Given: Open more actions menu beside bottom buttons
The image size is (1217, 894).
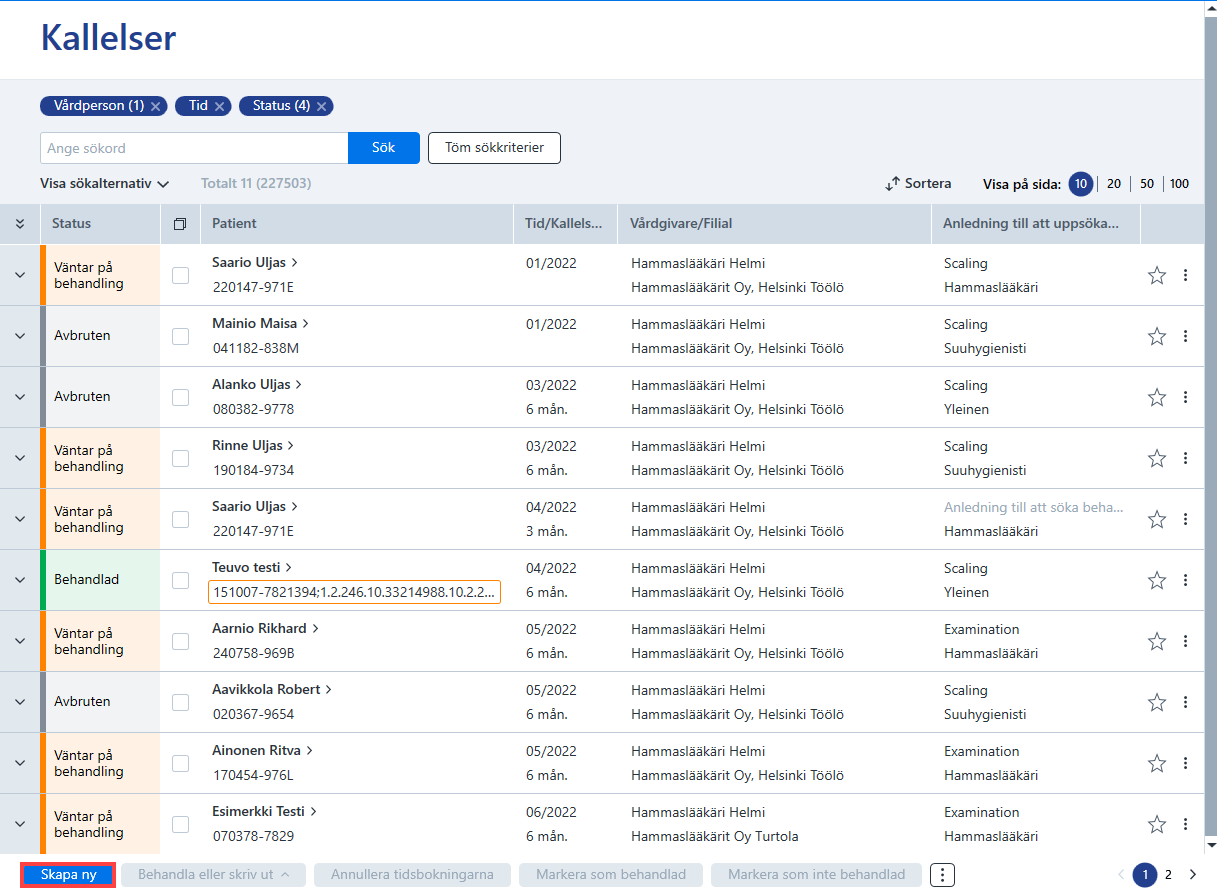Looking at the screenshot, I should point(942,875).
